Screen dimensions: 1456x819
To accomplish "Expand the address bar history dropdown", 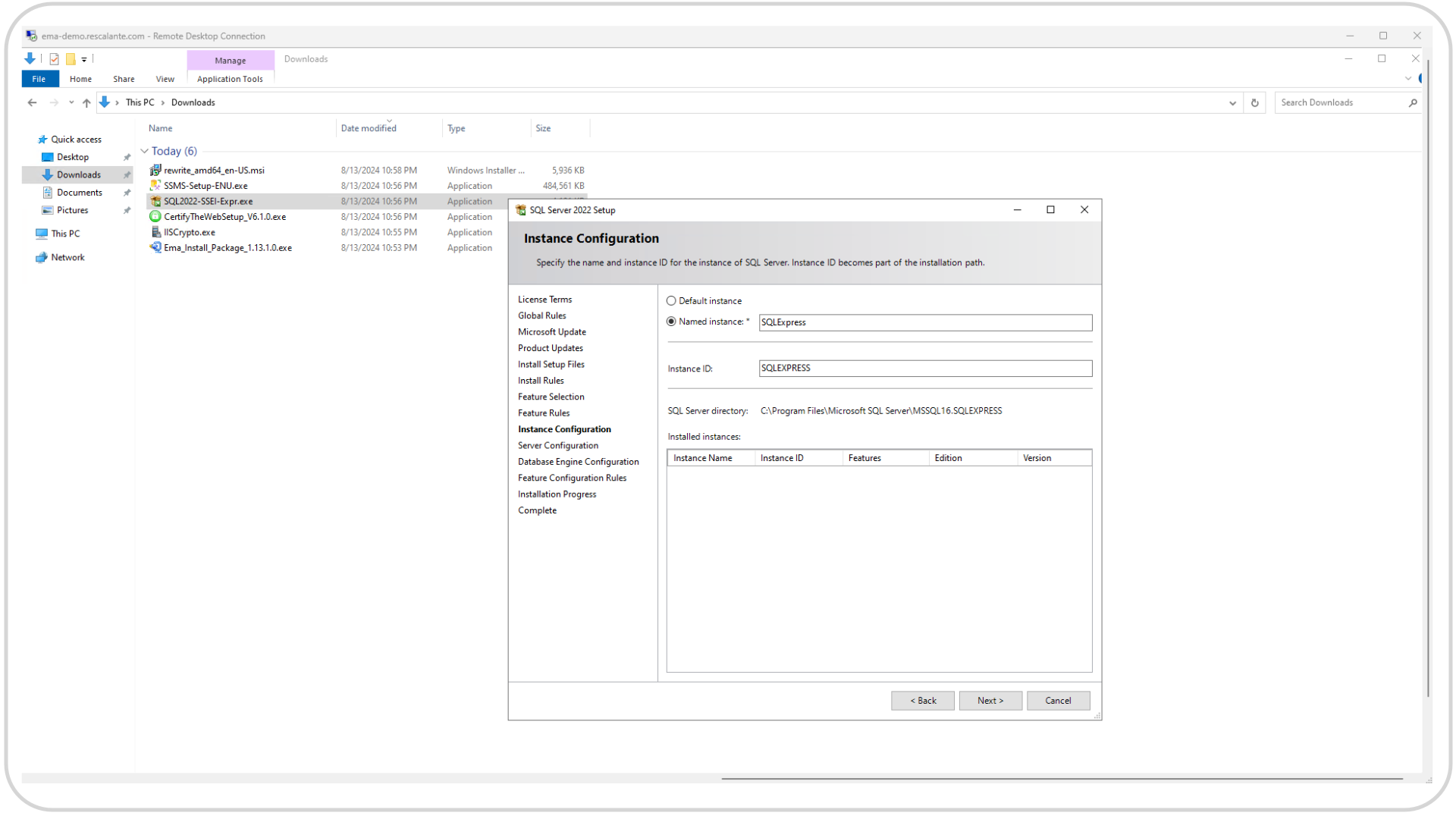I will [x=1232, y=103].
